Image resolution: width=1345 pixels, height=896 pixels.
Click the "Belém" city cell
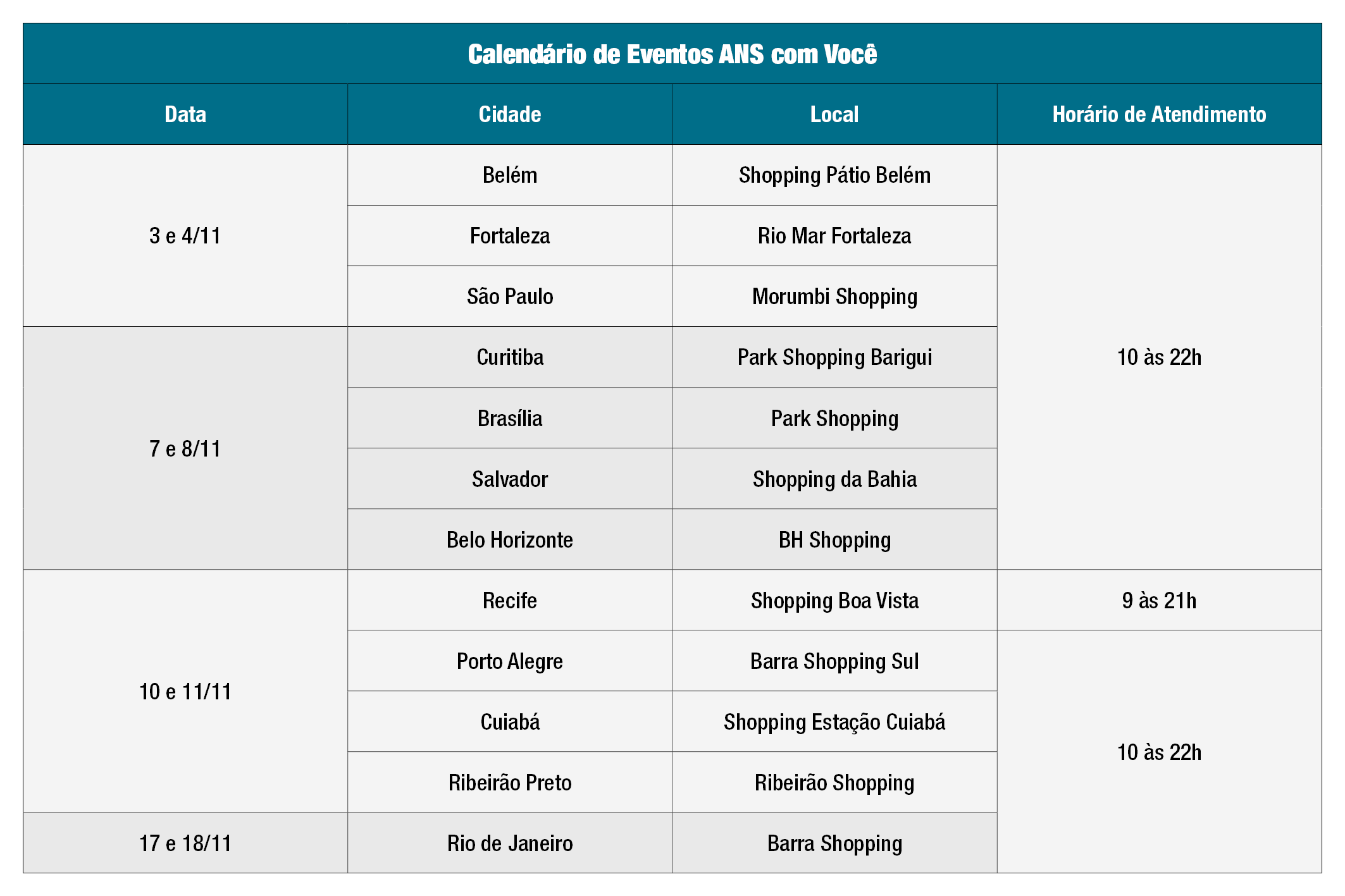510,175
